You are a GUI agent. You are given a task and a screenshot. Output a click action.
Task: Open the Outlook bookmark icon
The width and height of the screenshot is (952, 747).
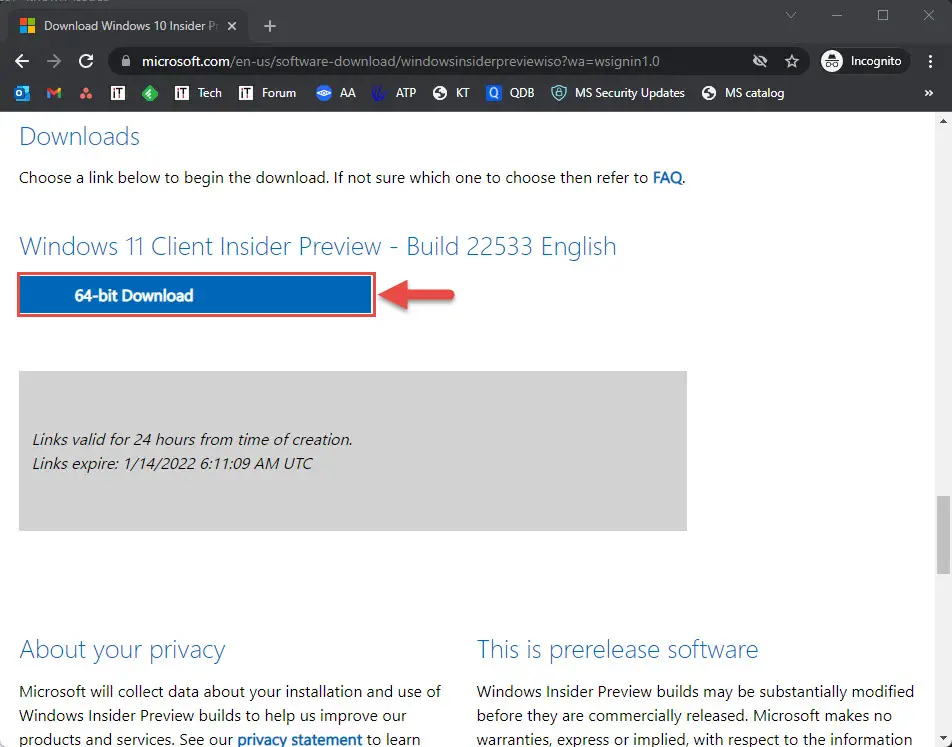coord(22,93)
